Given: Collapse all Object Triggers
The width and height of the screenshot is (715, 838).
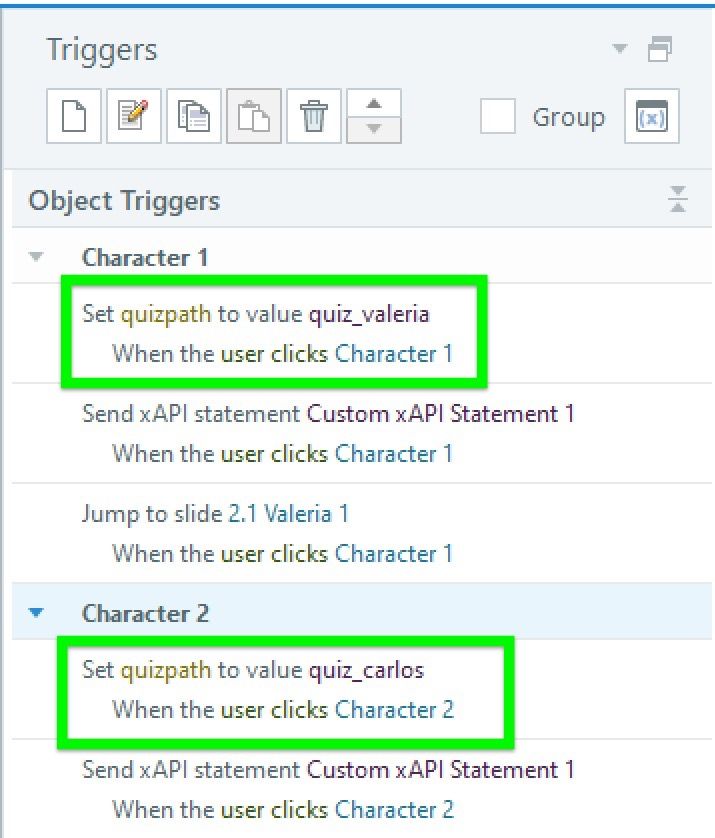Looking at the screenshot, I should [677, 200].
